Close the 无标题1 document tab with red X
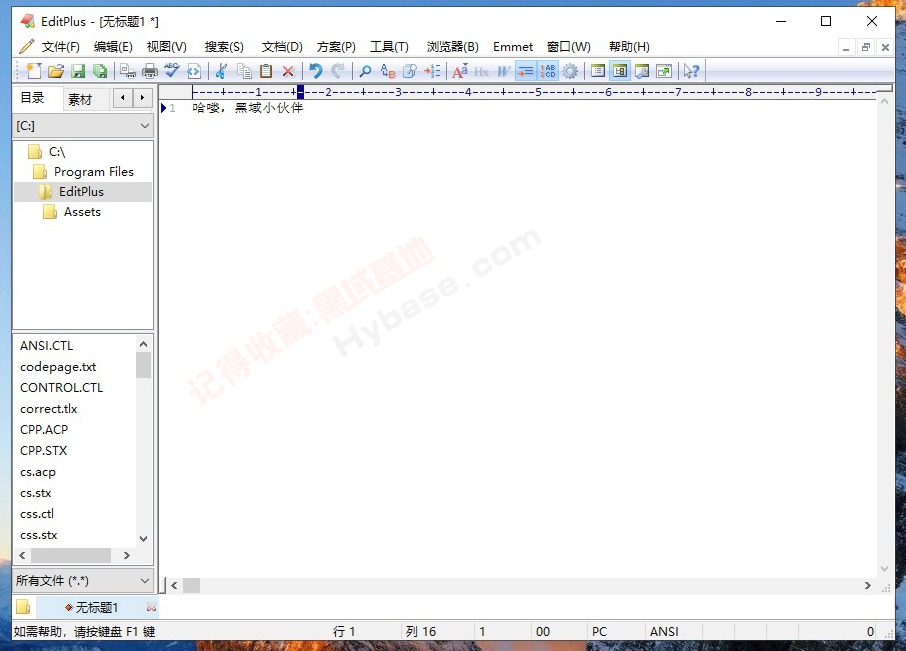The width and height of the screenshot is (906, 651). (151, 607)
